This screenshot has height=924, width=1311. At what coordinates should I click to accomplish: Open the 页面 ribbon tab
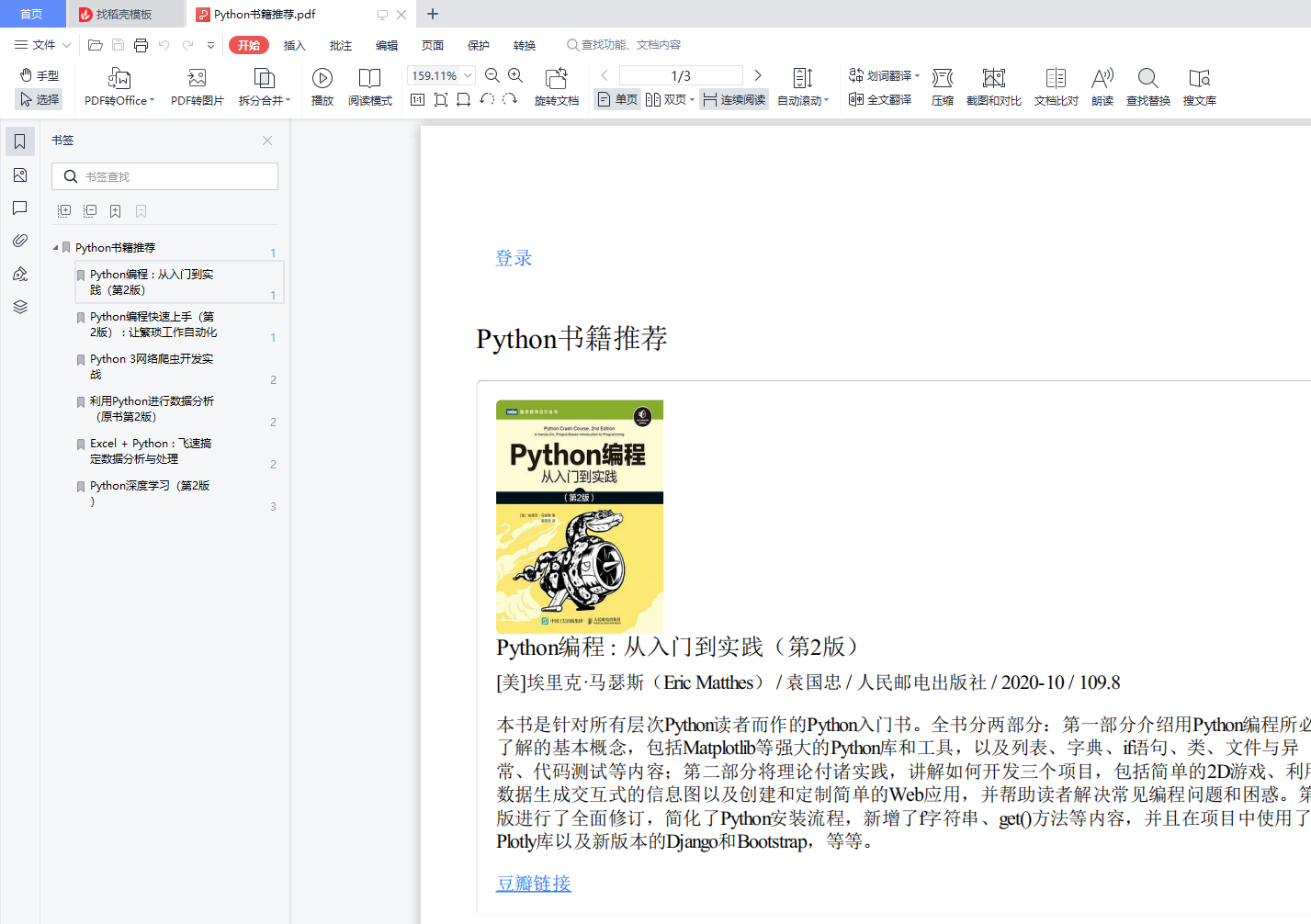coord(433,45)
